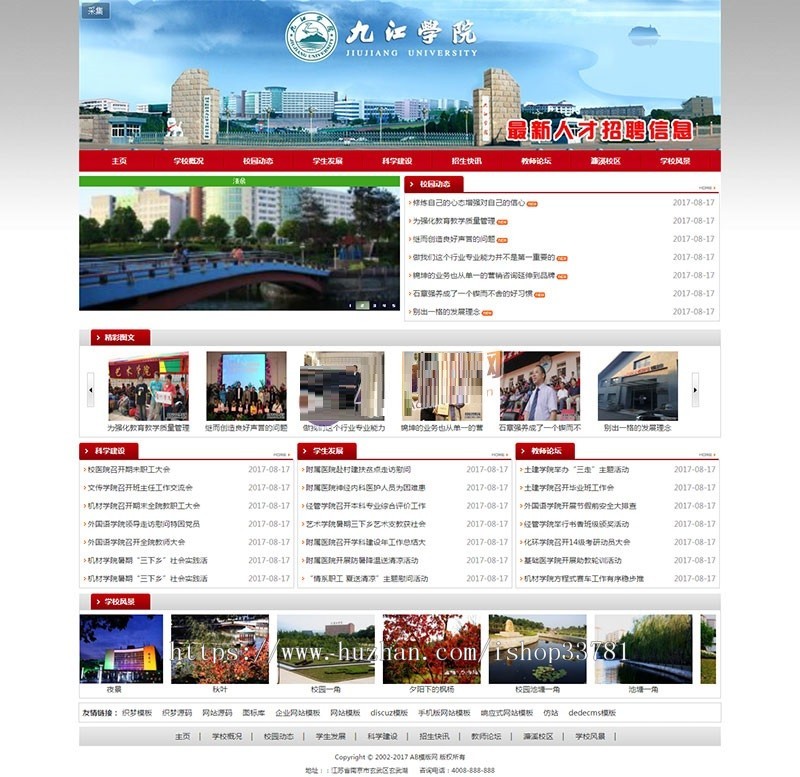Click the 学生发展 panel header tab
The width and height of the screenshot is (800, 777).
[x=328, y=451]
